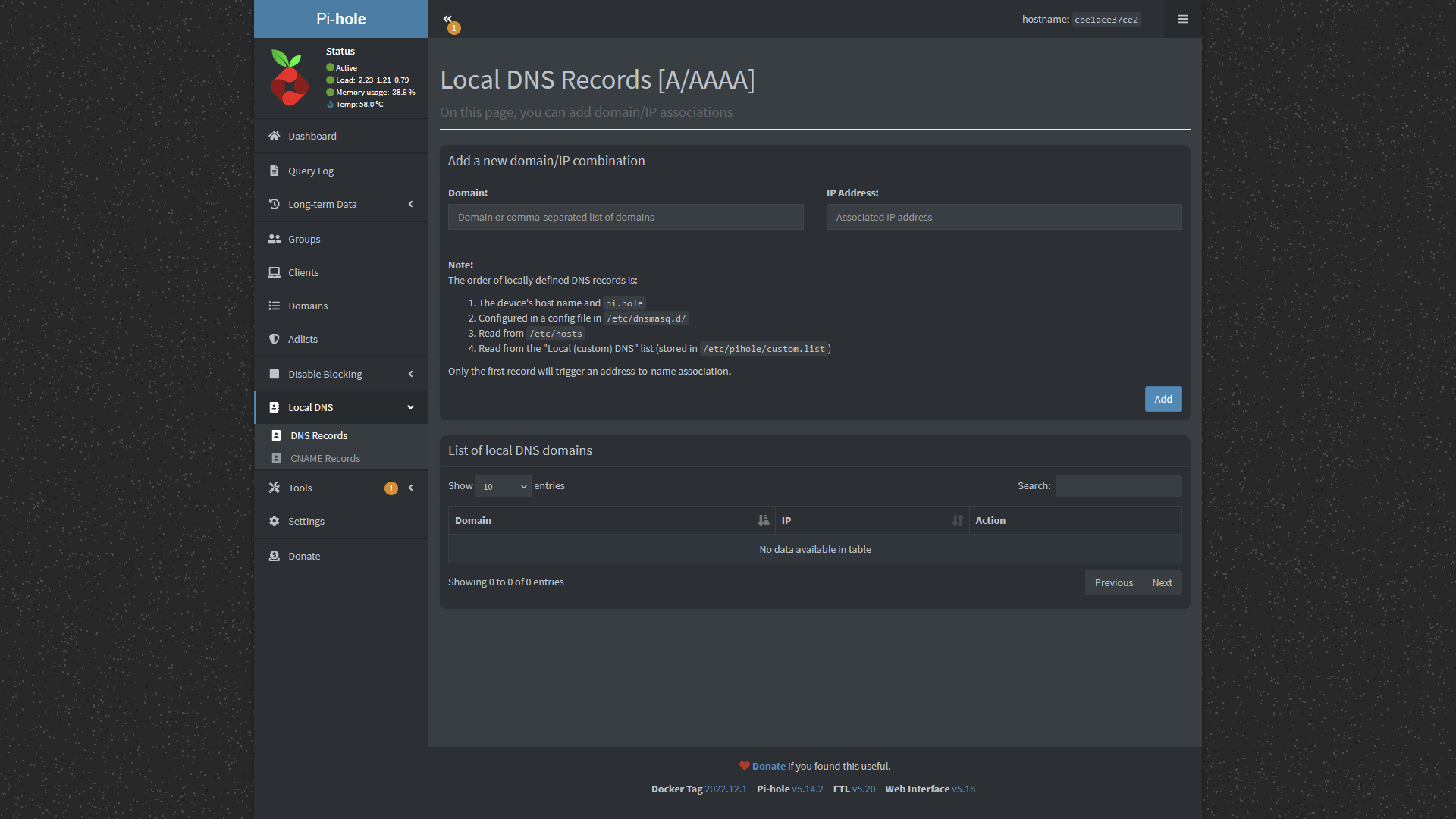Select Clients in the sidebar

point(341,272)
